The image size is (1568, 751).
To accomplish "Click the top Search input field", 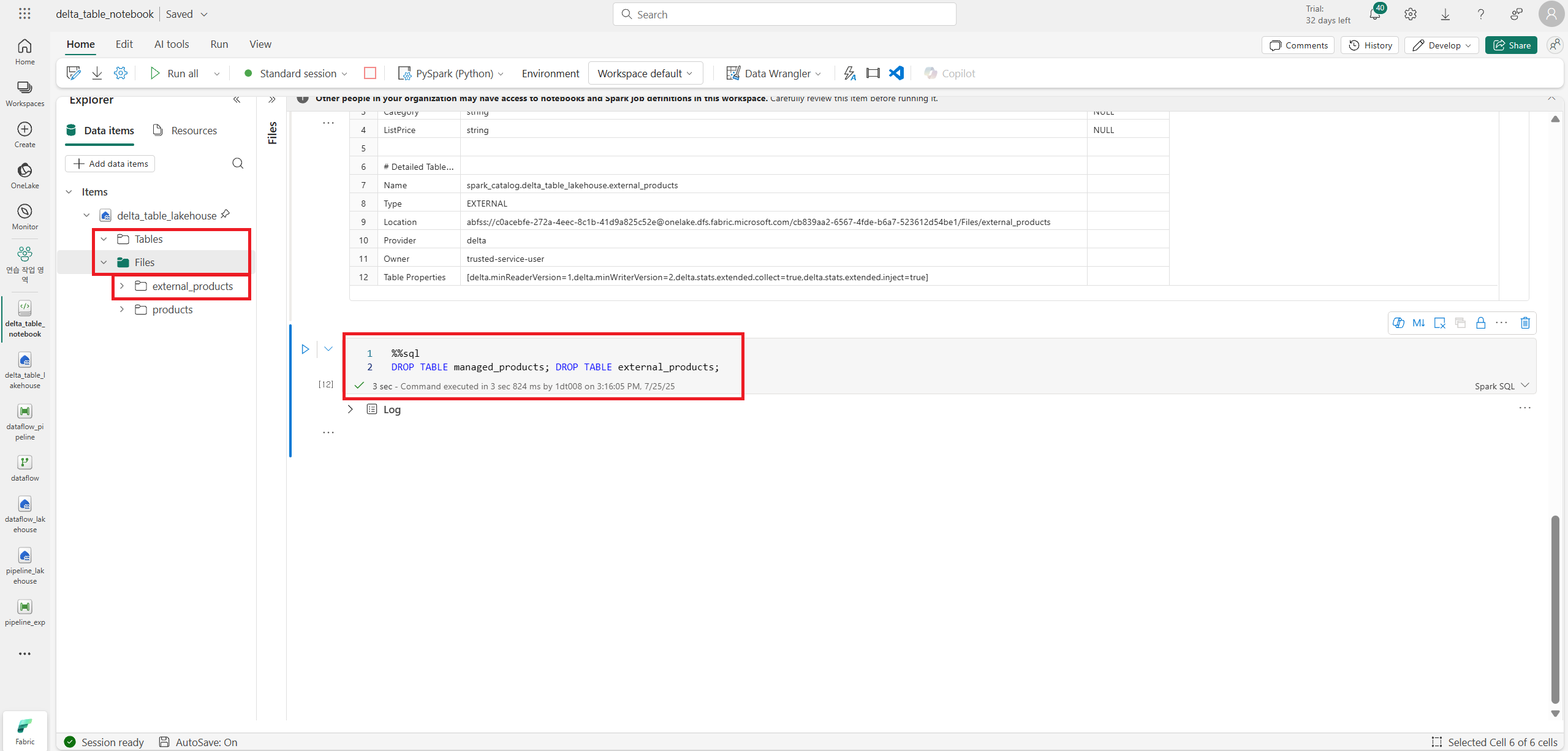I will click(x=784, y=14).
